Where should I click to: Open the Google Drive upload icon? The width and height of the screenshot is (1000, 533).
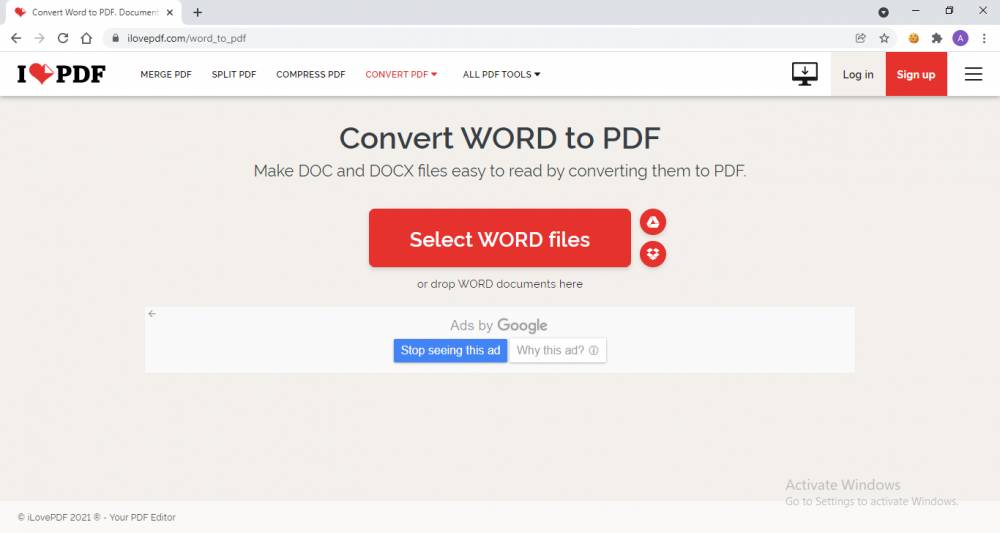coord(652,222)
